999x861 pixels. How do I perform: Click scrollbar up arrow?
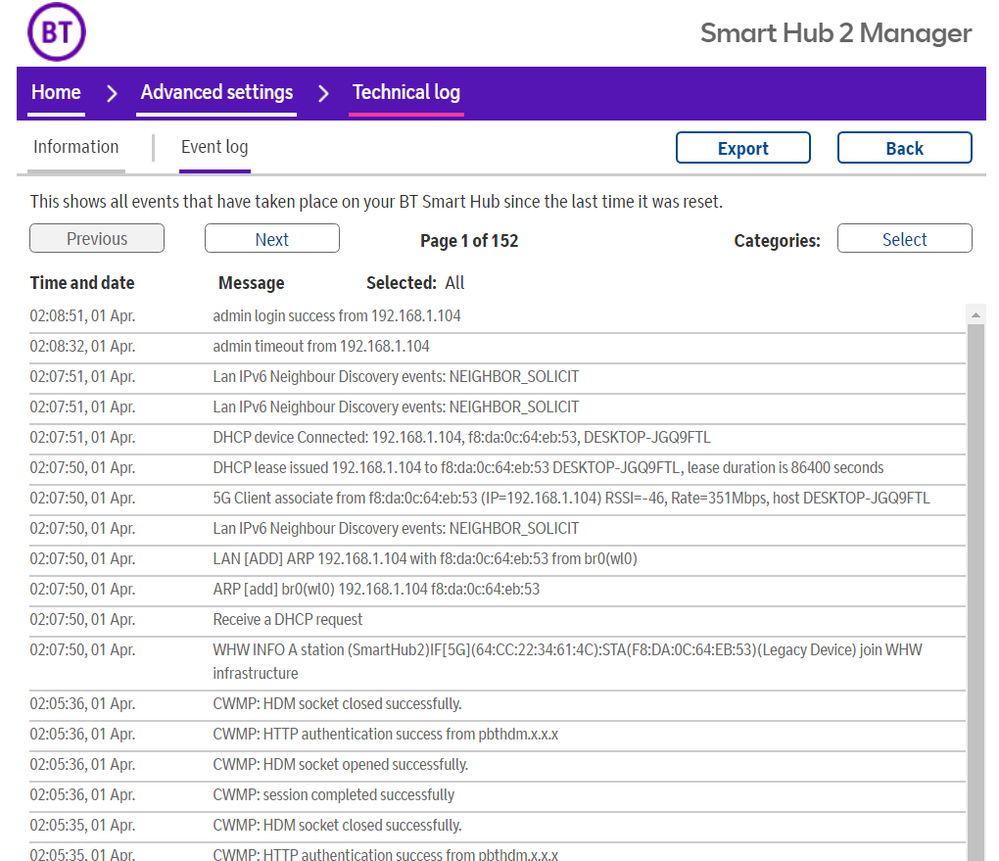975,315
